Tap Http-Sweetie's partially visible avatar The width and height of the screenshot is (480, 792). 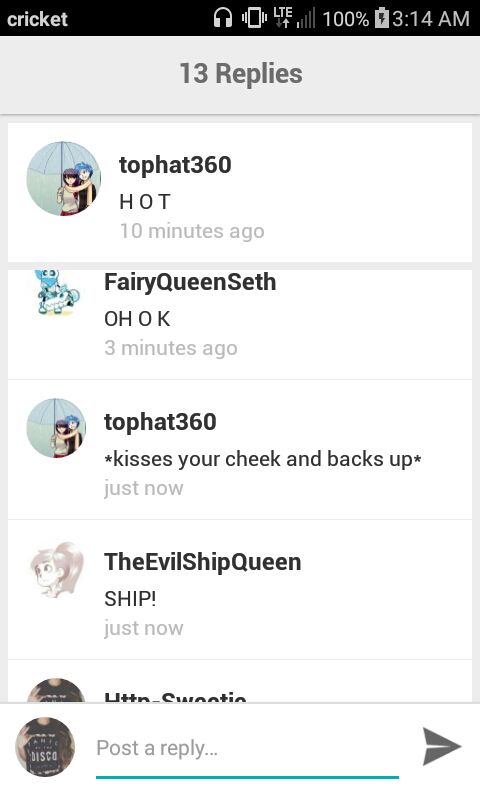click(x=56, y=690)
